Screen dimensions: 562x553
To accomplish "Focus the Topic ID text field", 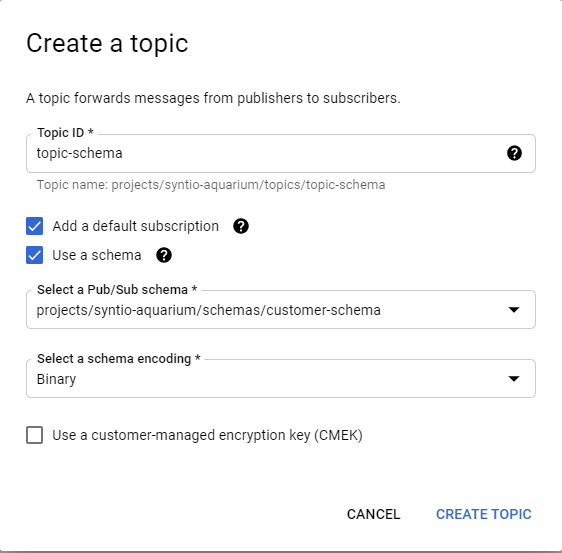I will click(x=281, y=153).
